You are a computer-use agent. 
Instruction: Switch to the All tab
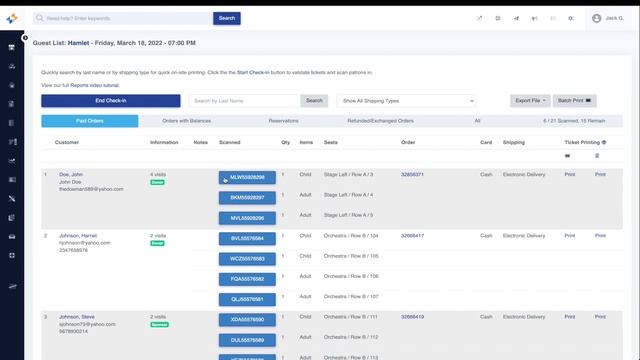tap(477, 121)
